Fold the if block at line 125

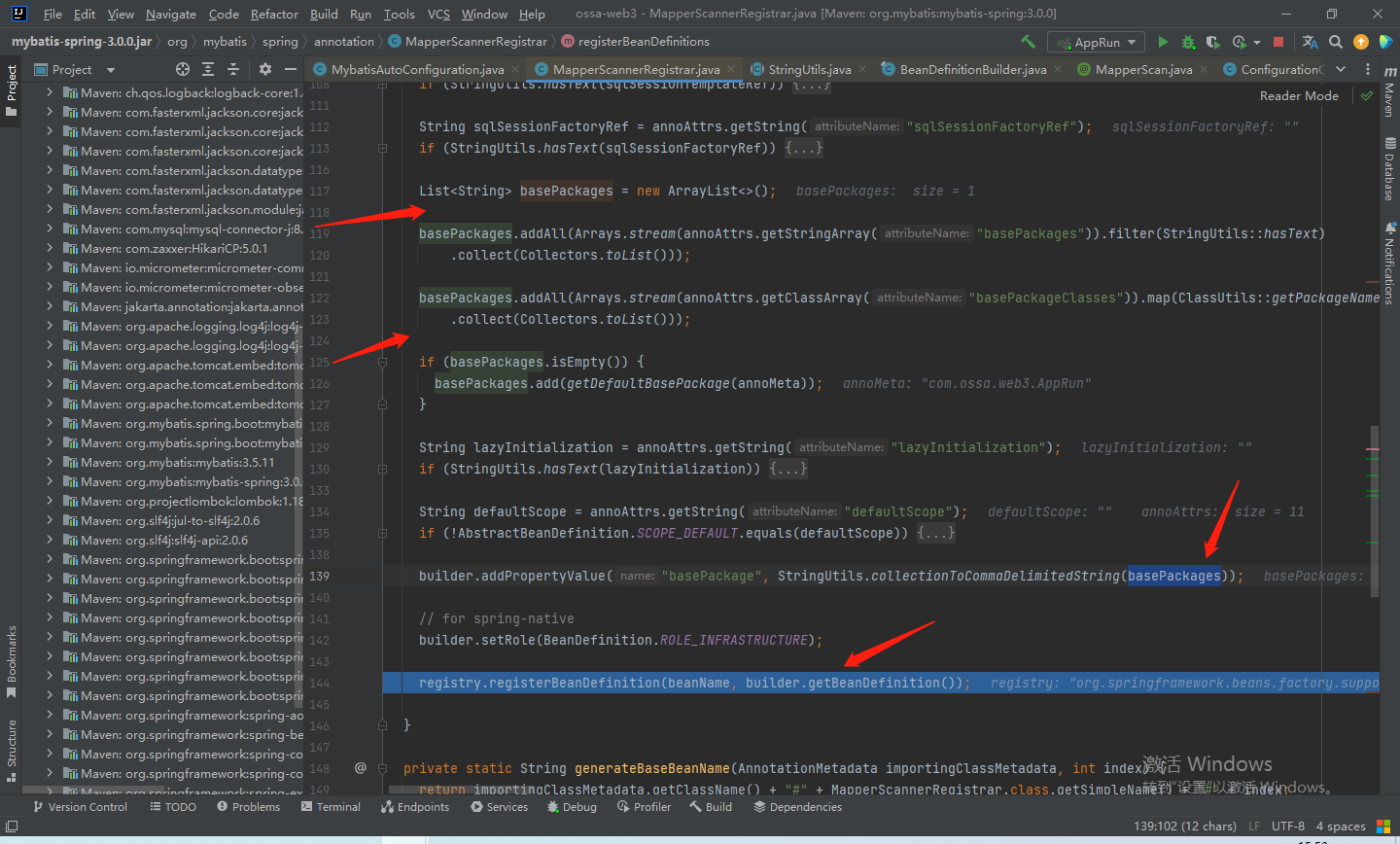[382, 362]
